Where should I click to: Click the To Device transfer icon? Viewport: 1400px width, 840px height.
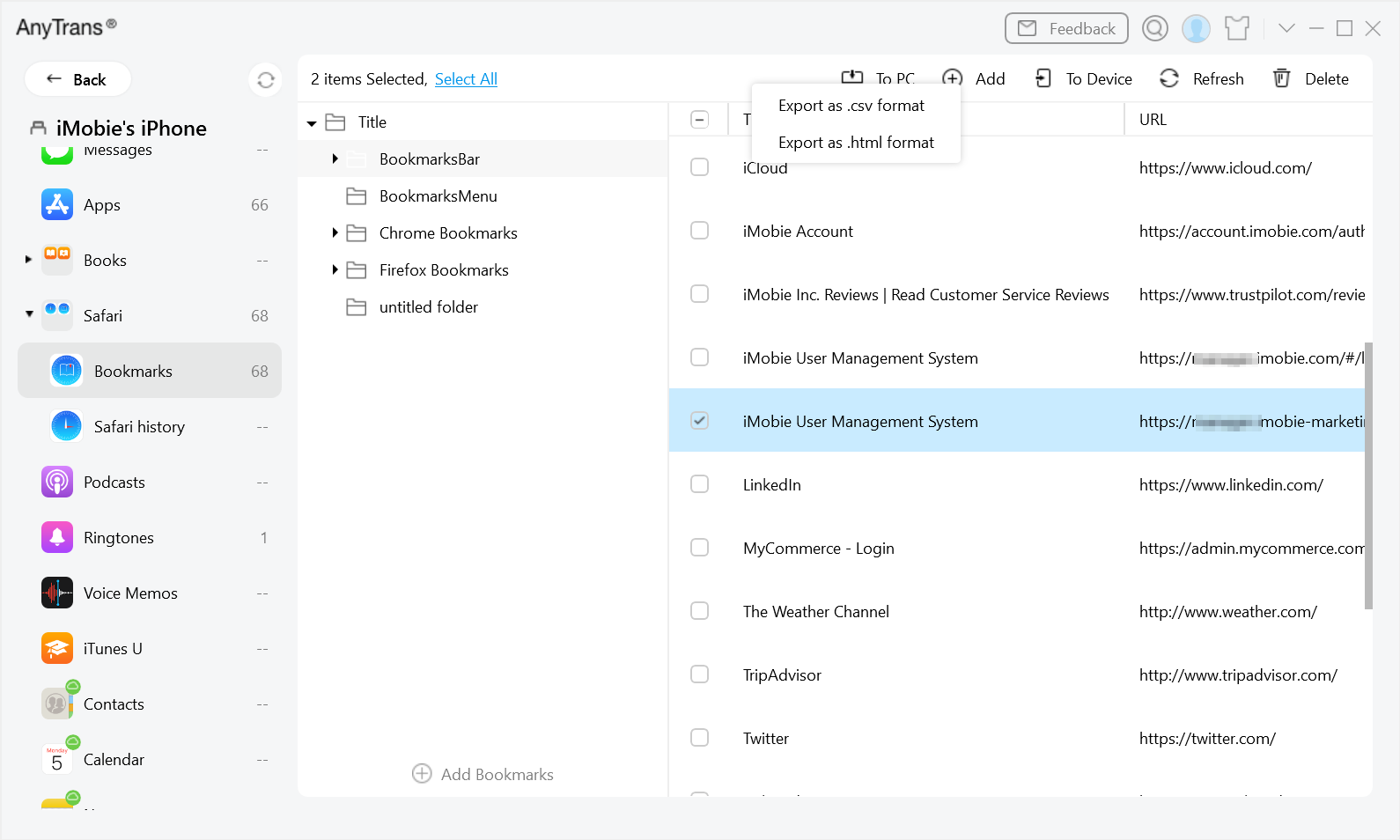1043,78
